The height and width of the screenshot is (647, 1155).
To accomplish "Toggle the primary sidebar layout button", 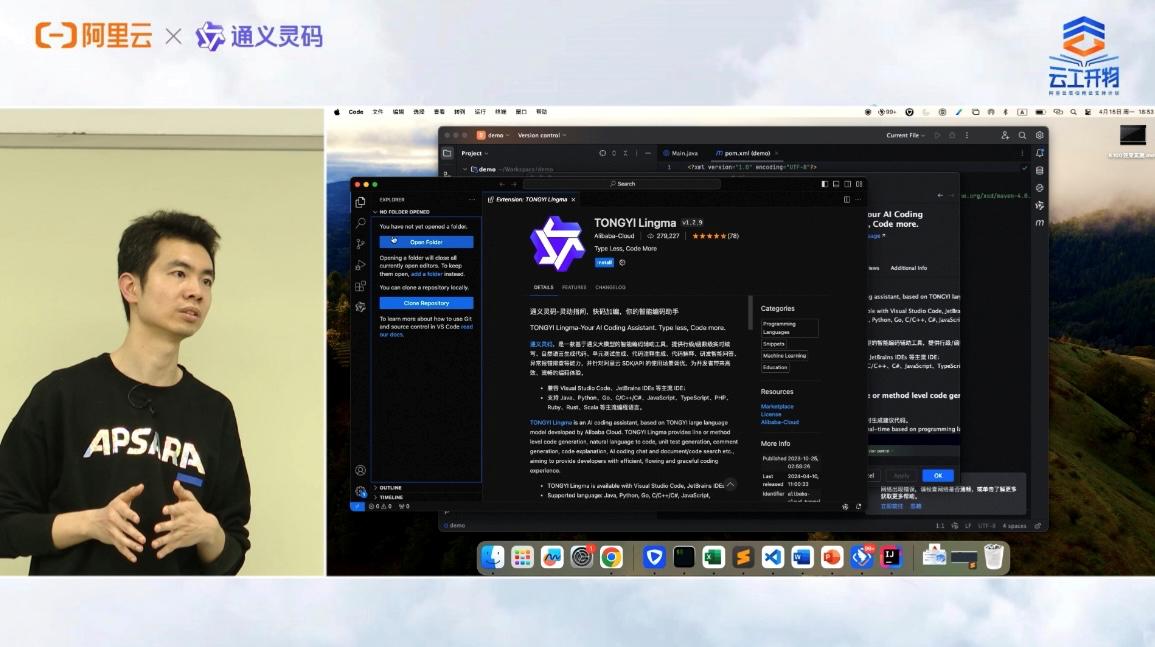I will pos(825,184).
